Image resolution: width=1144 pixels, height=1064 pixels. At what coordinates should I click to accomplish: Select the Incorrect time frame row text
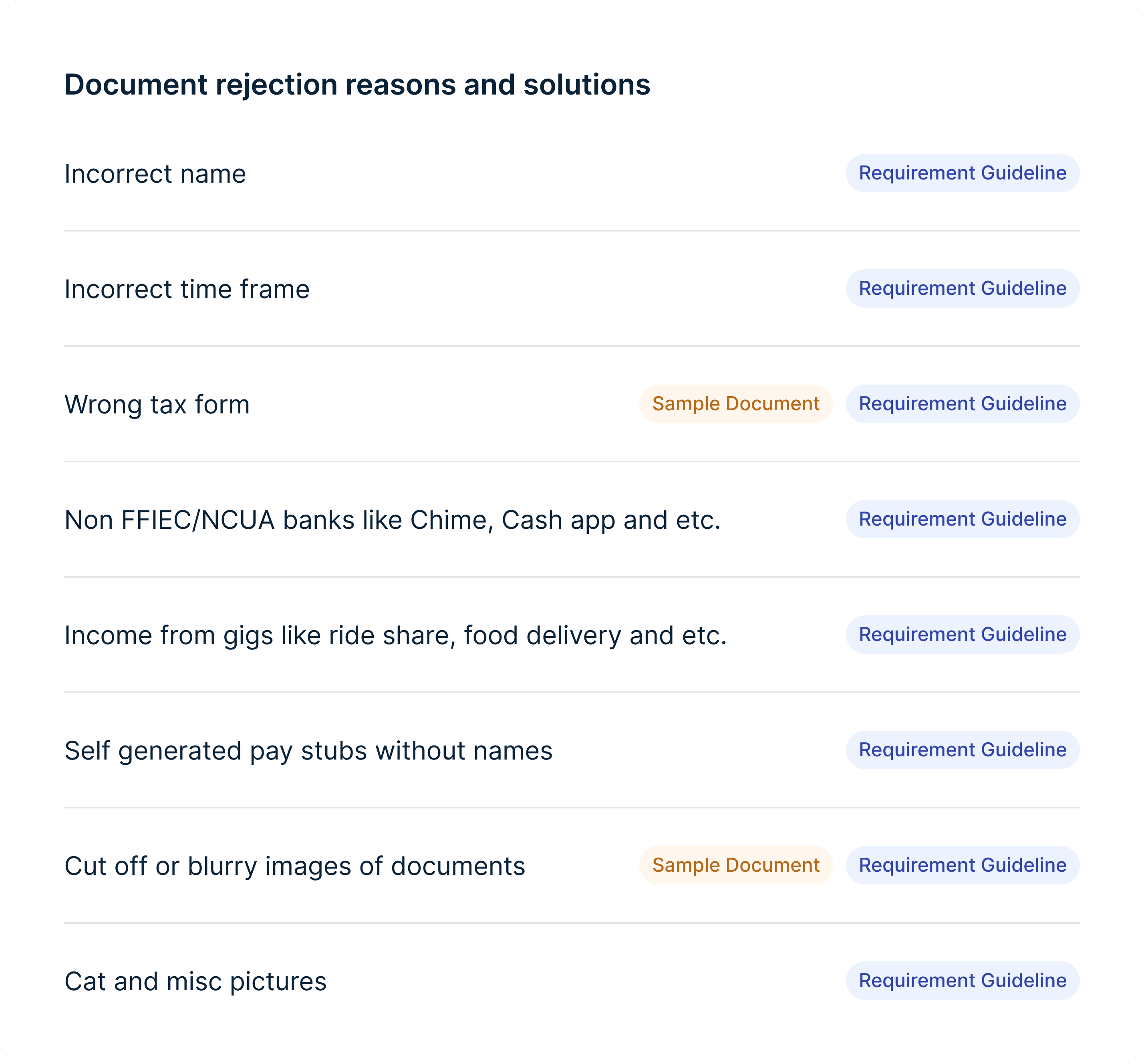point(187,290)
